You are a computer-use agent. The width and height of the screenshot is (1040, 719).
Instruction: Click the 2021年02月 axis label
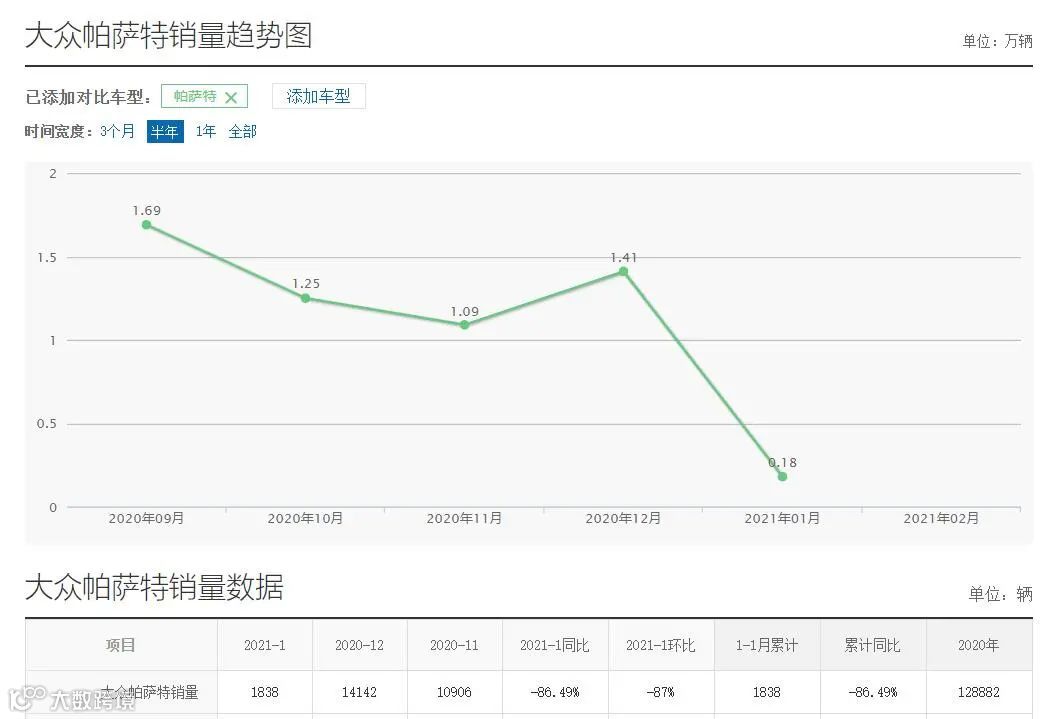(x=941, y=519)
